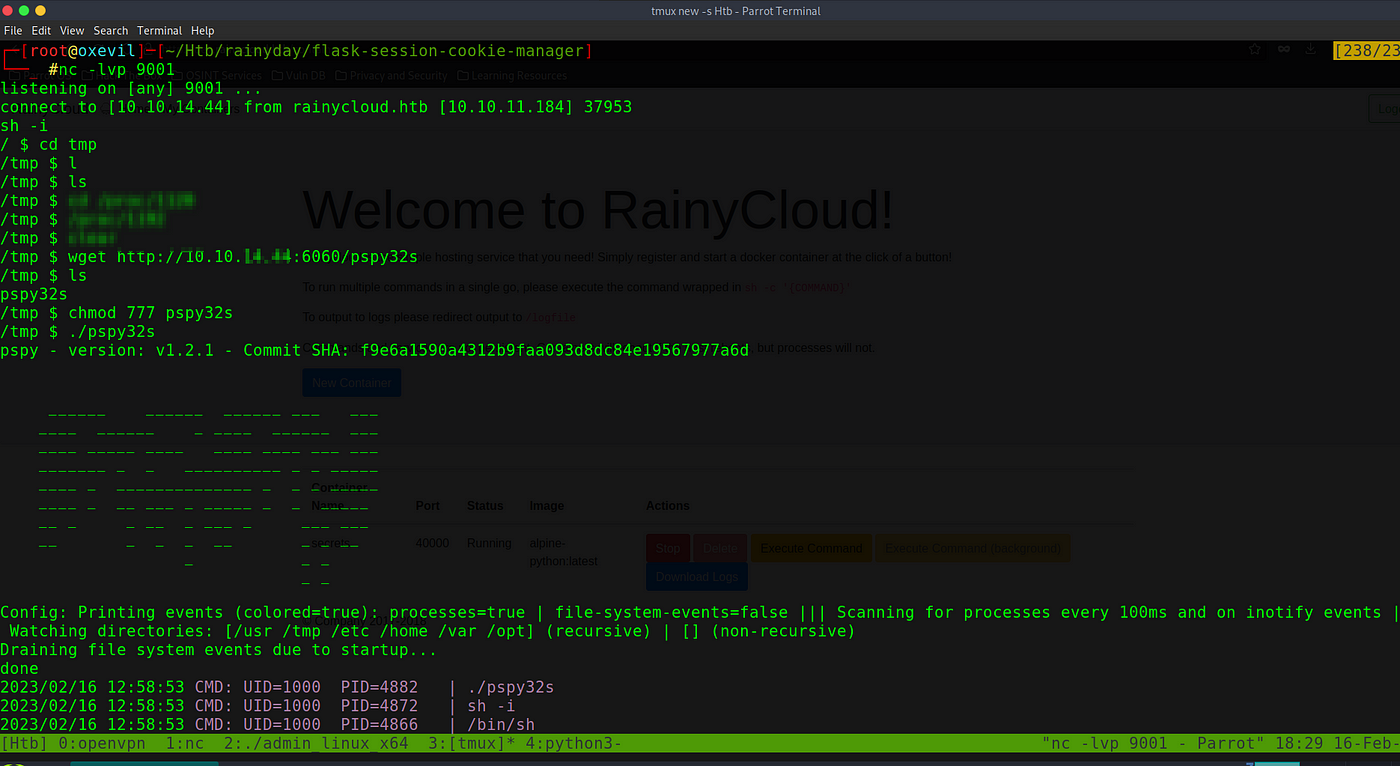Screen dimensions: 1400x766
Task: Open the Terminal menu
Action: [160, 31]
